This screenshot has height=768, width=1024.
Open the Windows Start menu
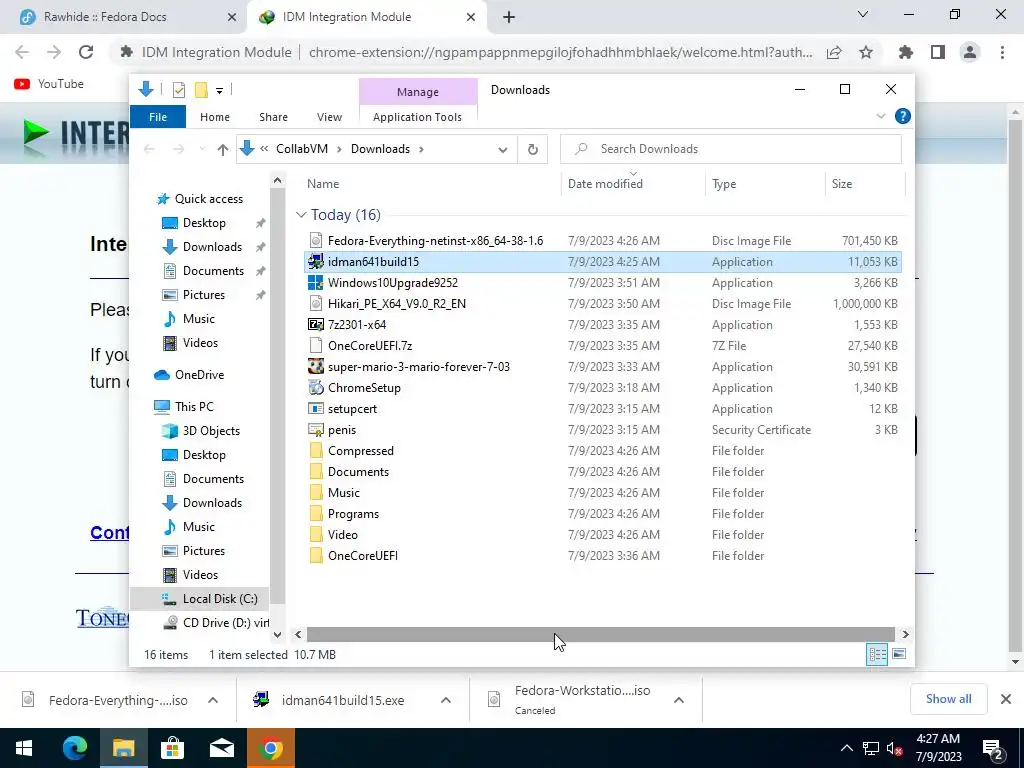[x=24, y=748]
